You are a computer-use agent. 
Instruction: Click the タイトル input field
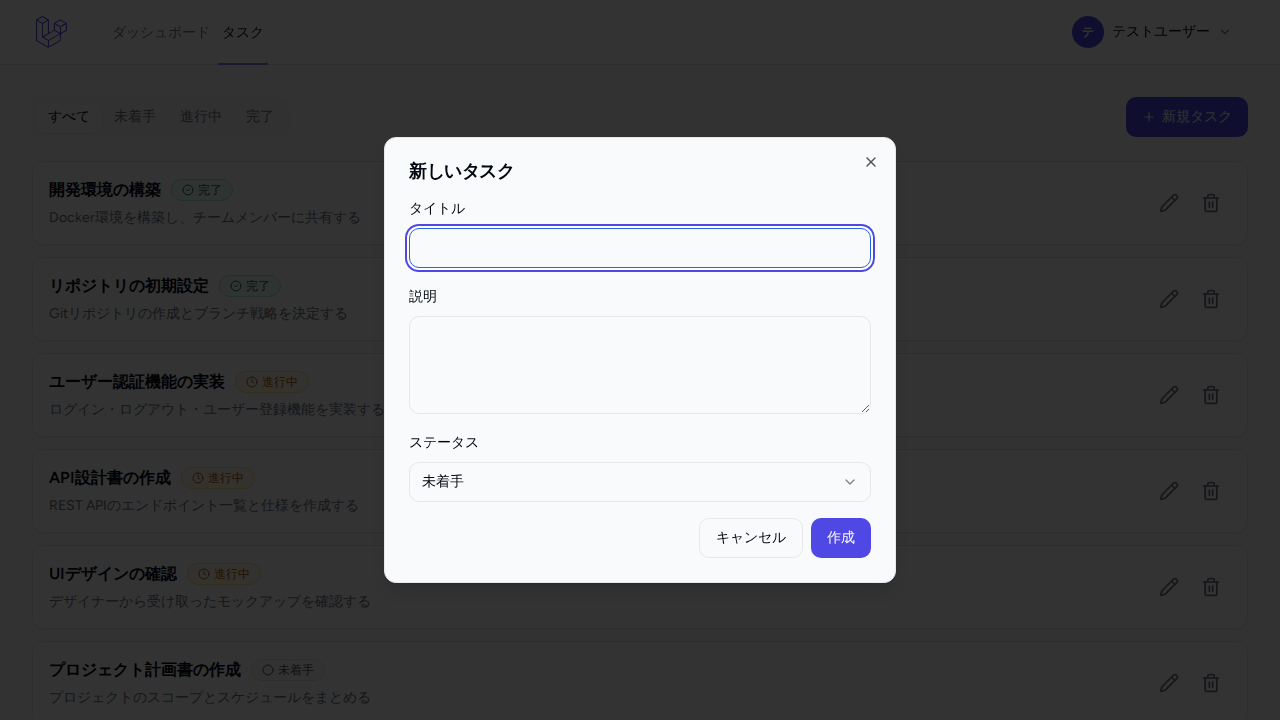[x=640, y=248]
